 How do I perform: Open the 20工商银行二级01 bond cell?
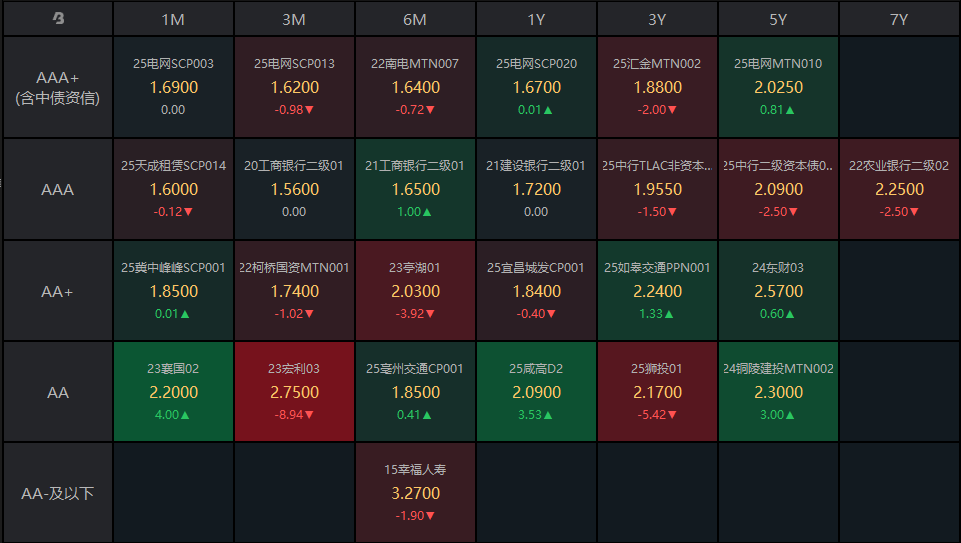[294, 189]
